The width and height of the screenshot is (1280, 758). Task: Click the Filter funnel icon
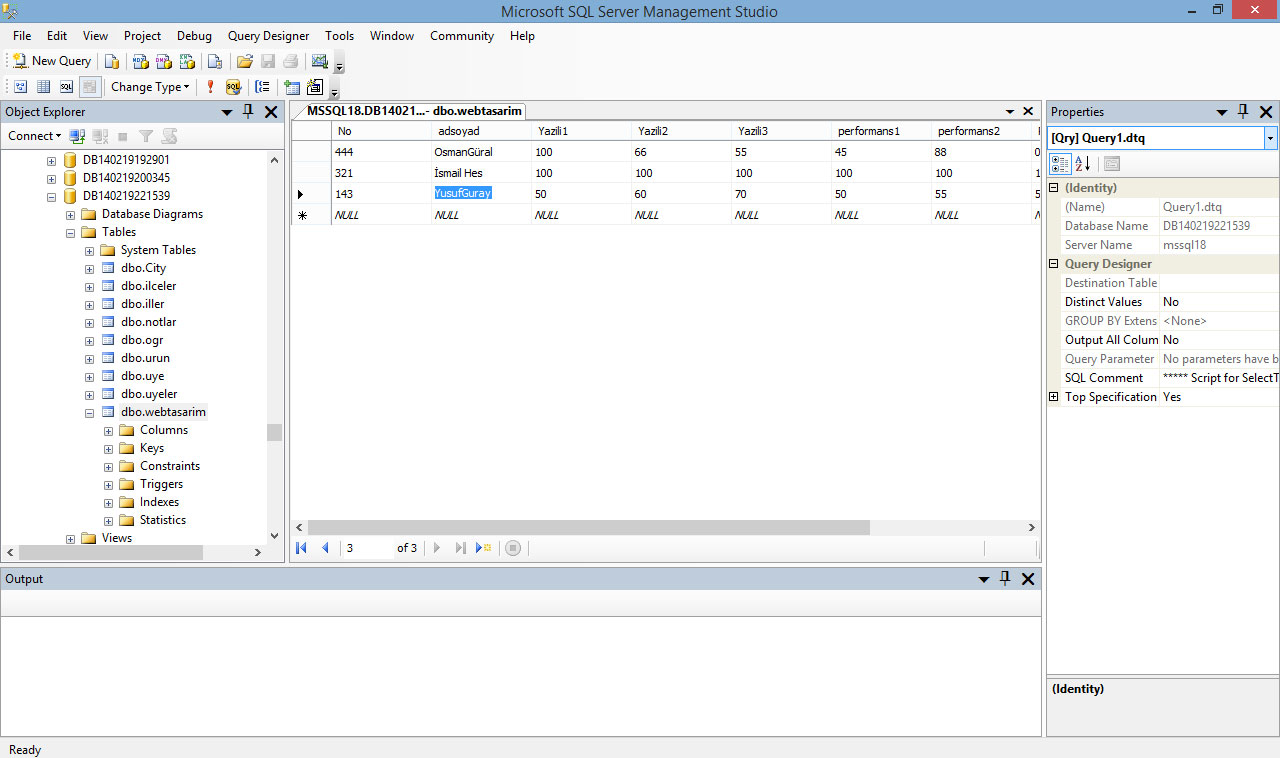pyautogui.click(x=146, y=136)
